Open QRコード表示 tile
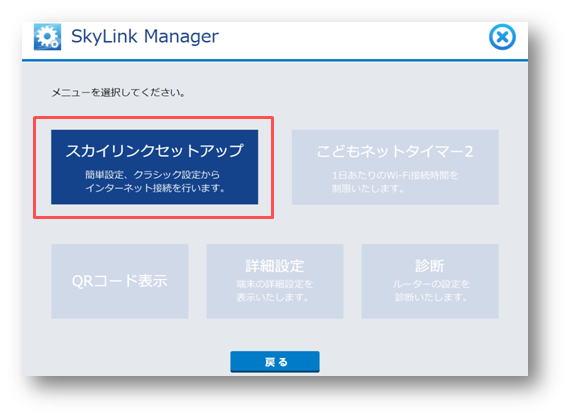This screenshot has width=570, height=418. [x=120, y=281]
